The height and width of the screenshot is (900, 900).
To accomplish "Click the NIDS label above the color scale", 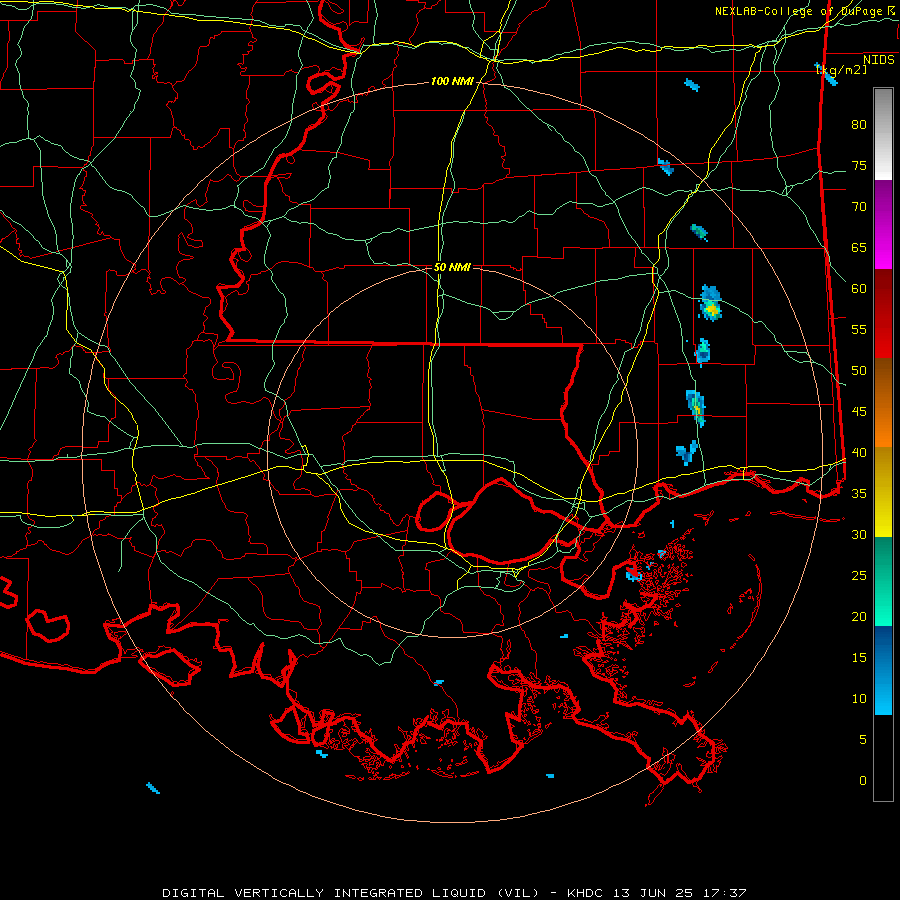I will (x=878, y=60).
